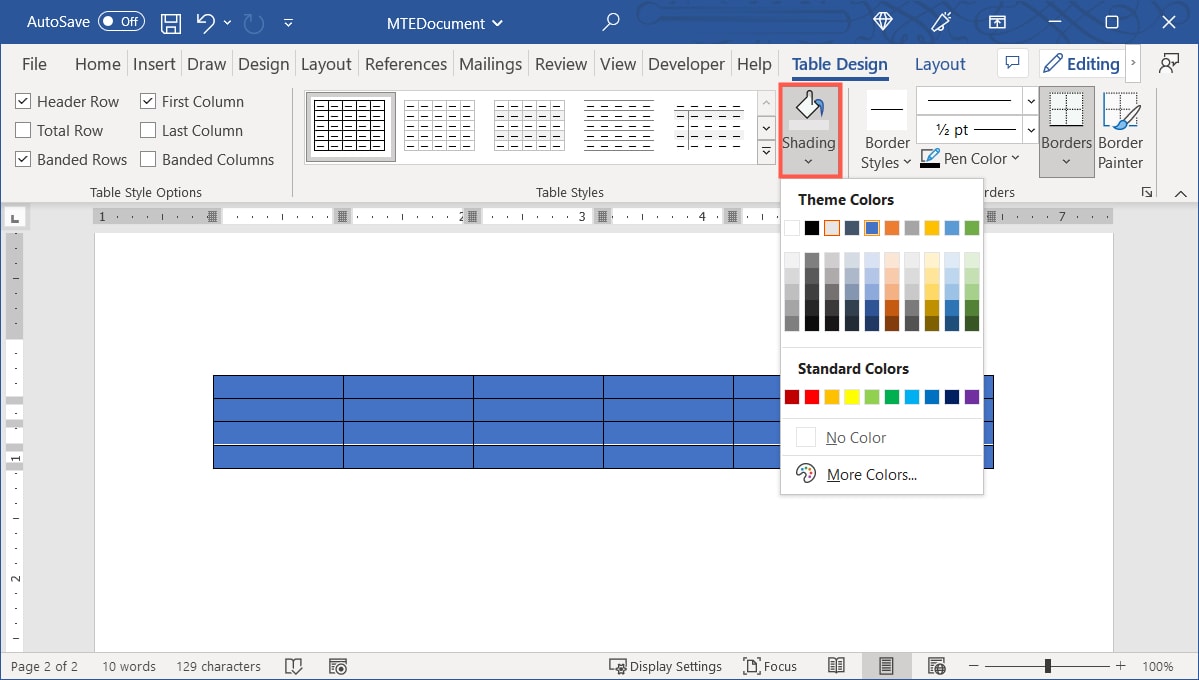Viewport: 1199px width, 680px height.
Task: Uncheck the Header Row option
Action: click(x=22, y=101)
